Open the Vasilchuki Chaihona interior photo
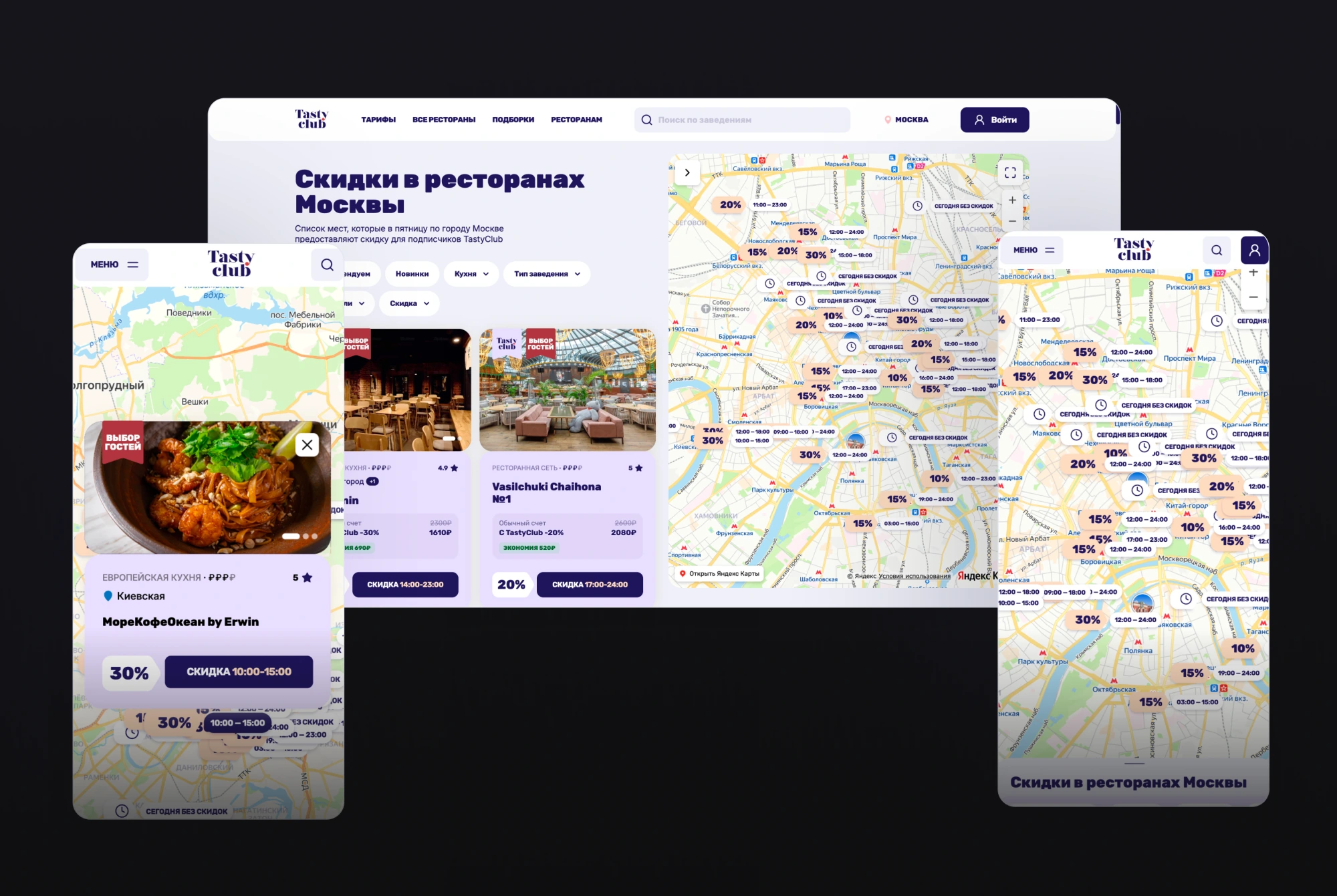The height and width of the screenshot is (896, 1337). (568, 390)
